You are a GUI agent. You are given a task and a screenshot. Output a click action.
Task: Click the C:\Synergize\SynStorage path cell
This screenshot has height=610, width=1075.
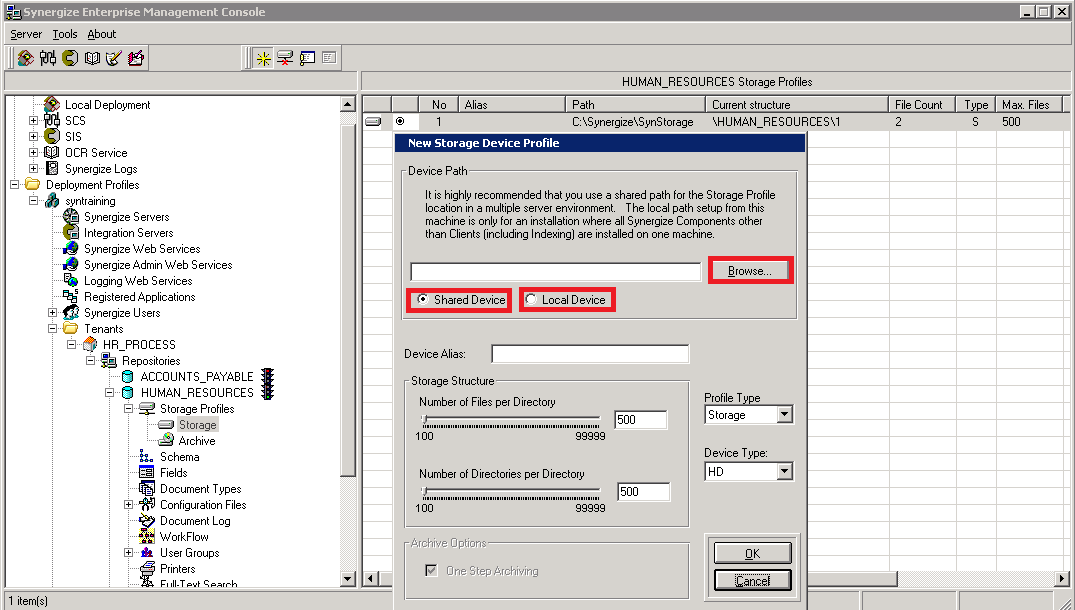pos(633,122)
